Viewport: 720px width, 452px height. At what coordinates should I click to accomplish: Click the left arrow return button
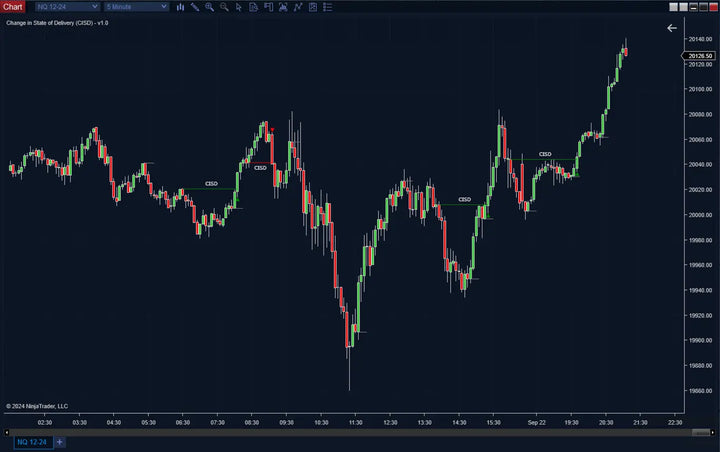point(671,28)
